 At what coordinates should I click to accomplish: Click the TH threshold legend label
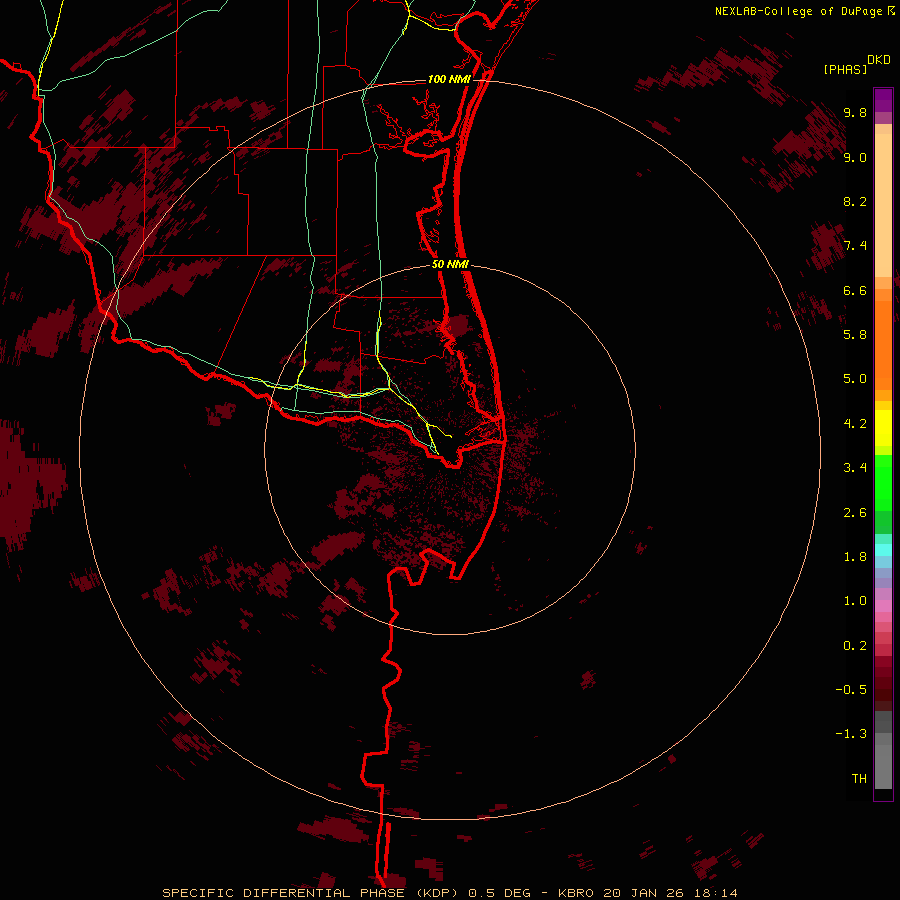pyautogui.click(x=859, y=779)
